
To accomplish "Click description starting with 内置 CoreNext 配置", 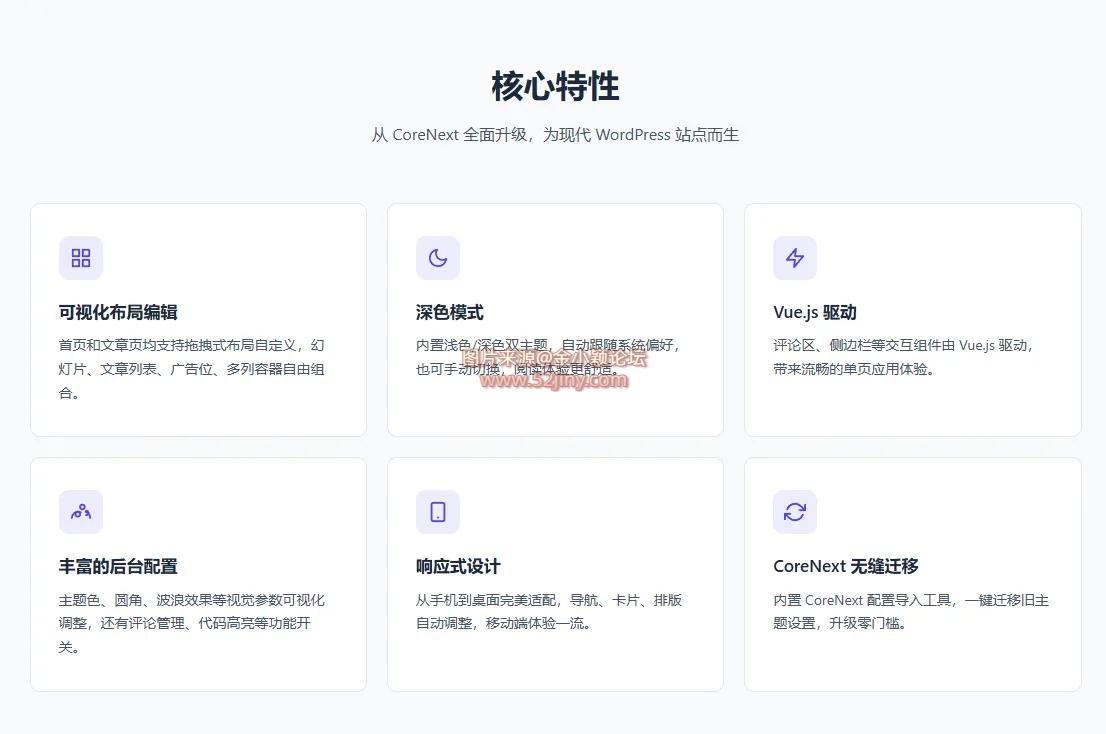I will [910, 611].
